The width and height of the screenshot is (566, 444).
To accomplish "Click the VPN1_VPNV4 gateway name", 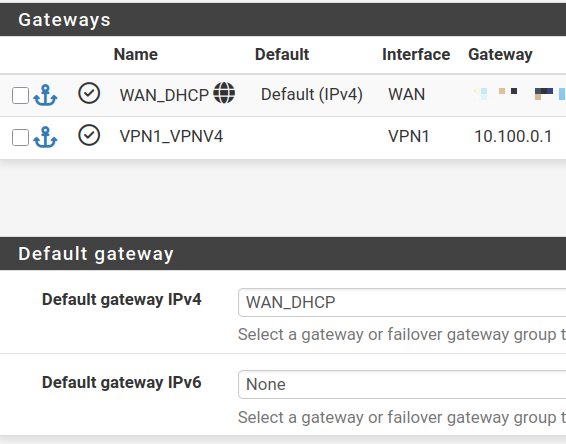I will coord(171,136).
